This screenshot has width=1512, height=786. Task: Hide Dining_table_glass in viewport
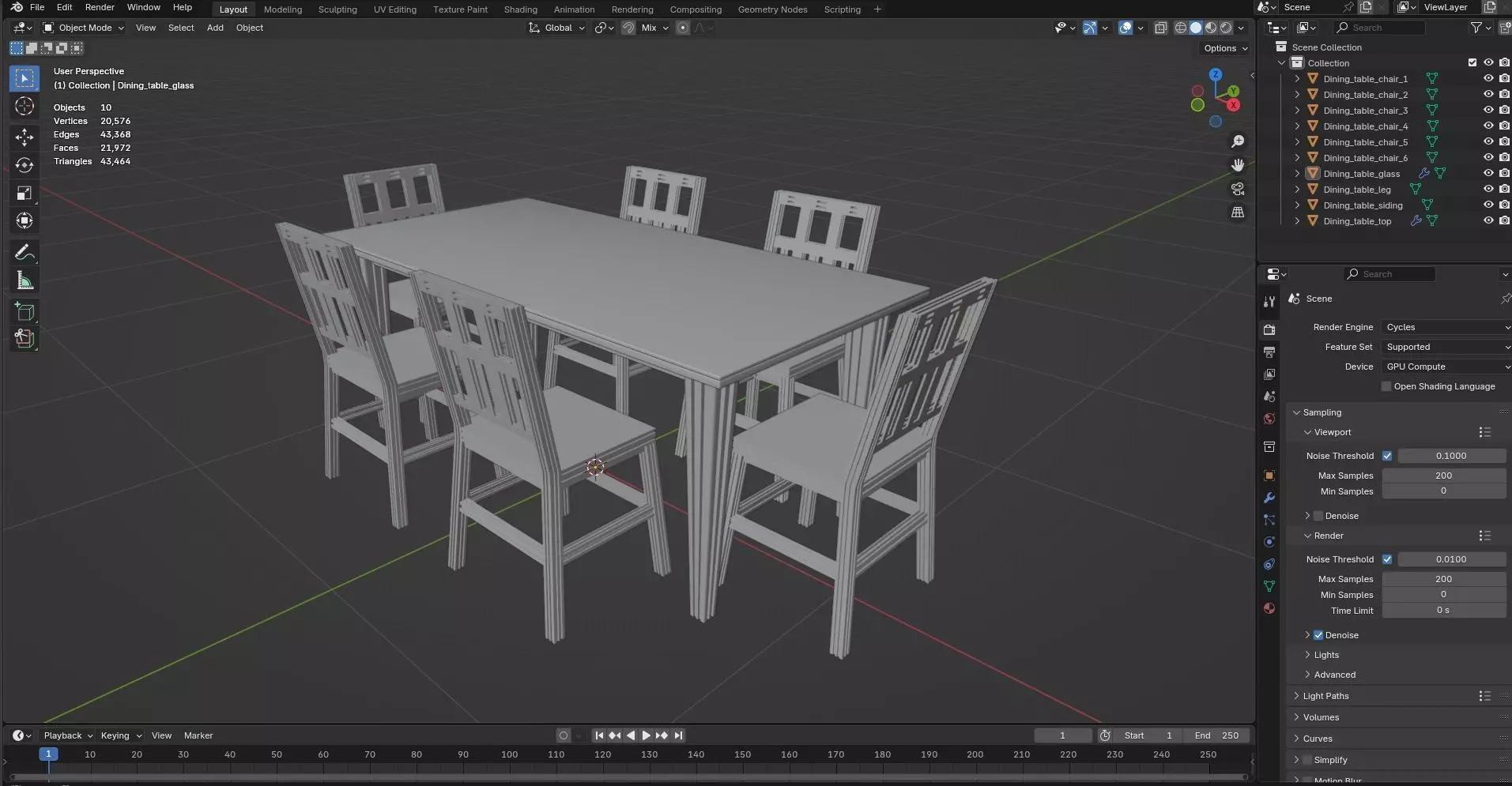coord(1488,173)
